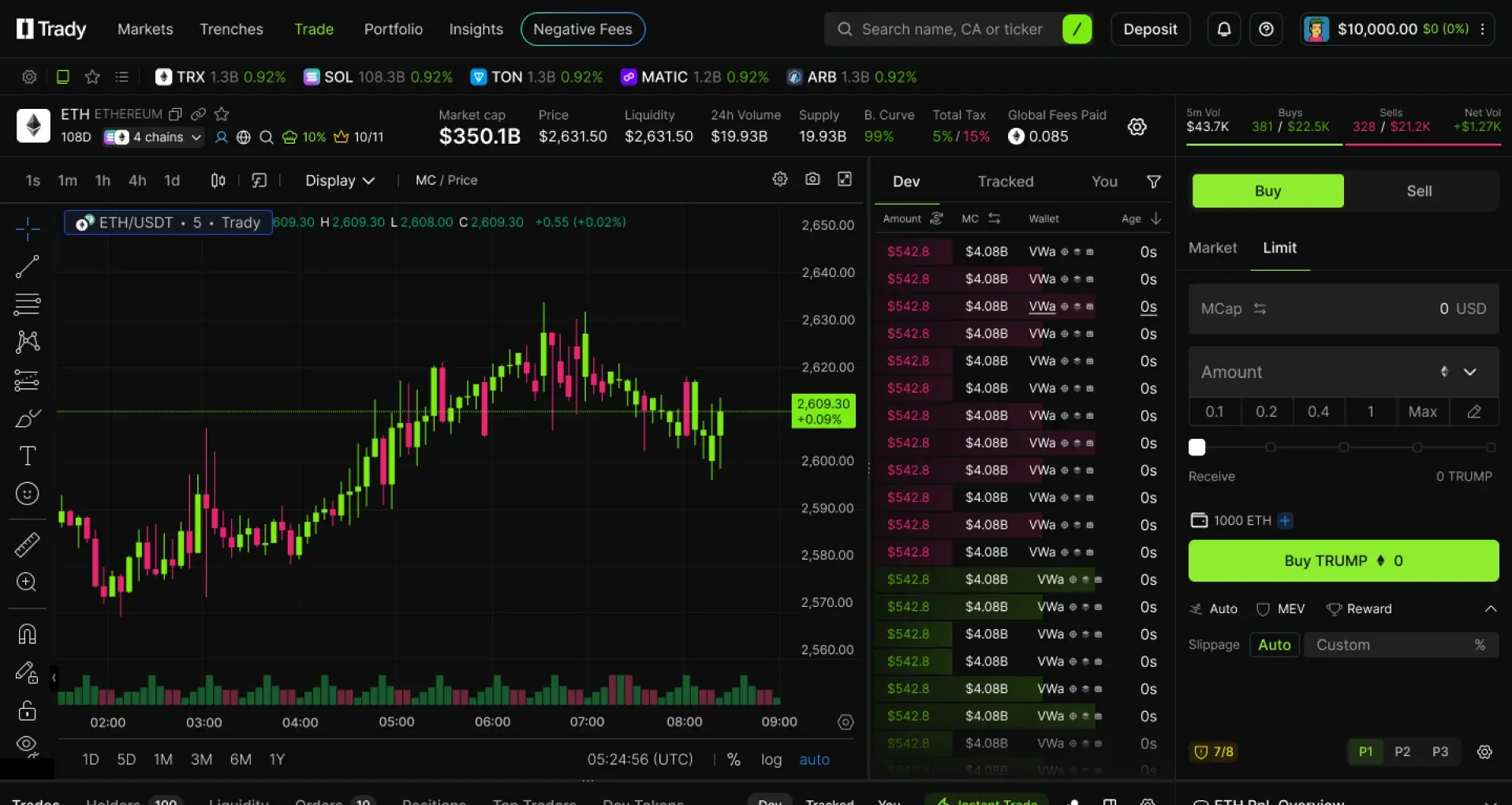Open notifications bell
The width and height of the screenshot is (1512, 805).
coord(1224,29)
